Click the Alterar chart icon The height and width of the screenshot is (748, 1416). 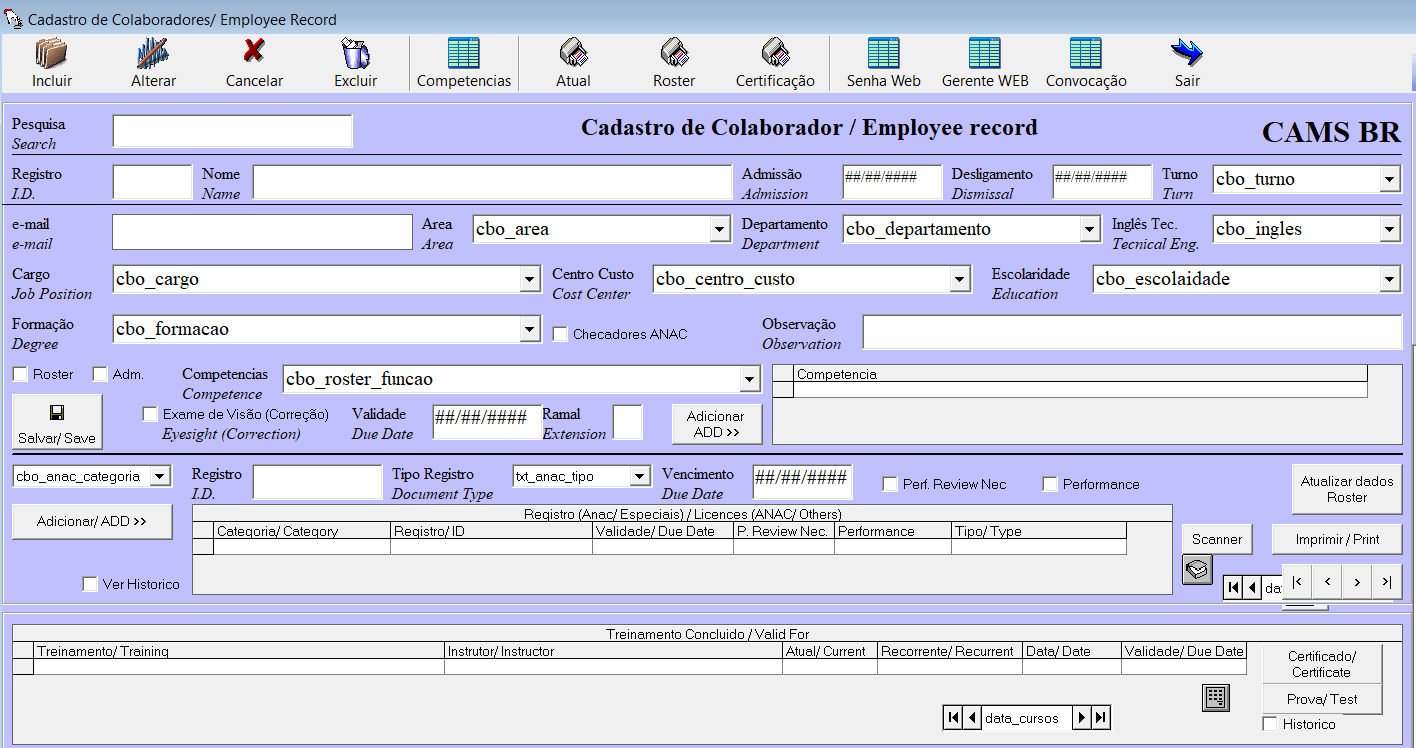click(x=153, y=53)
